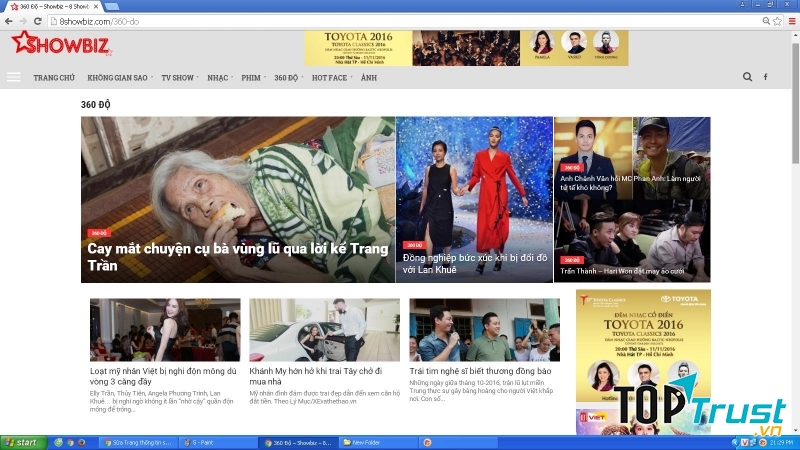
Task: Switch to 'Sửa Trang thông tin' taskbar window
Action: 138,442
